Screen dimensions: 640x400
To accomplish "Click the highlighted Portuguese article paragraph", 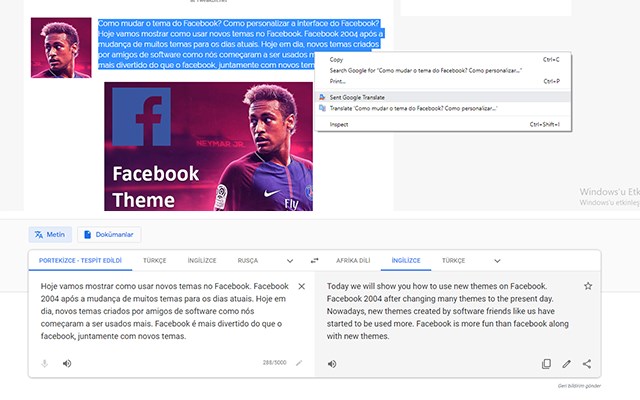I will (x=240, y=44).
